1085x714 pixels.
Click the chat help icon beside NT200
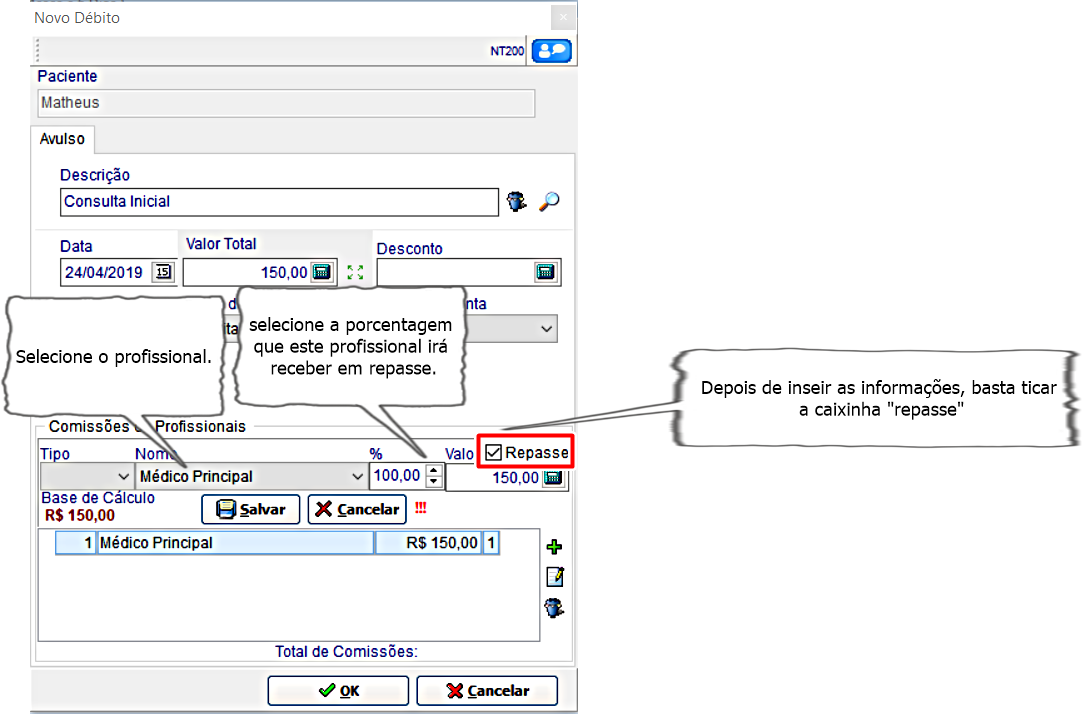[551, 51]
